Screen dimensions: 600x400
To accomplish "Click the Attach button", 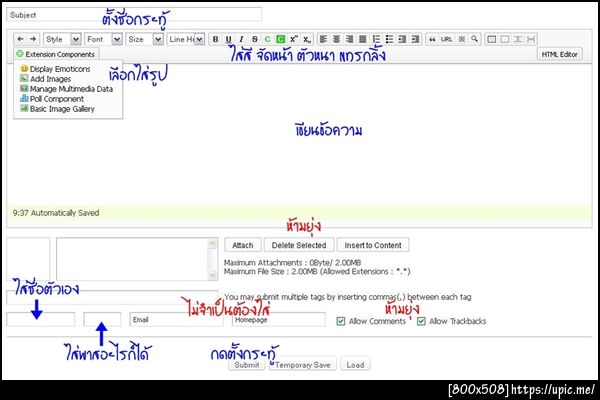I will (243, 245).
